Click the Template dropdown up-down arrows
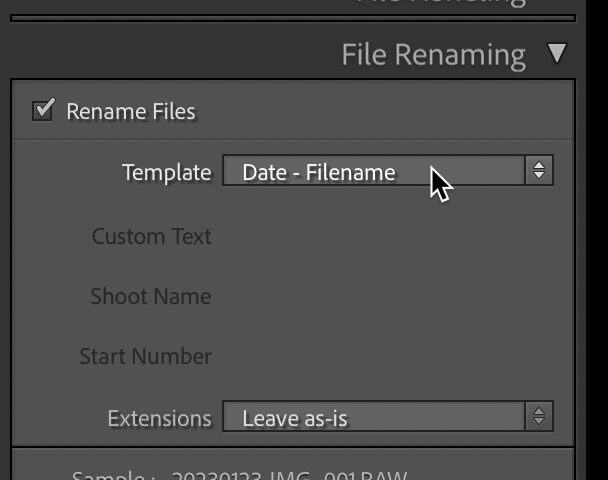 point(539,171)
